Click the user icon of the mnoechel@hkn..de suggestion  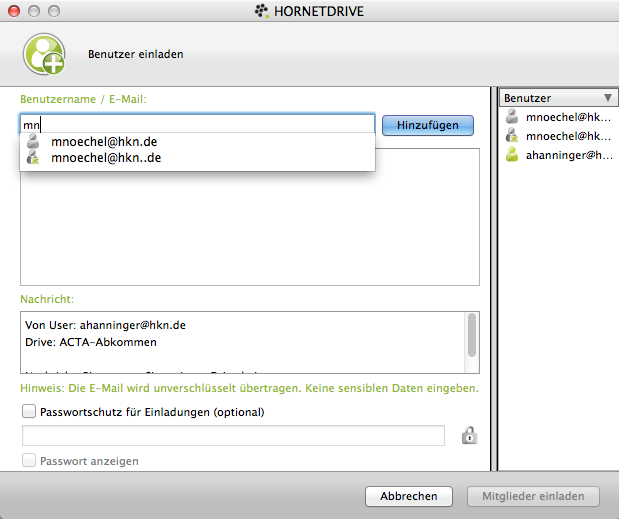pos(34,158)
